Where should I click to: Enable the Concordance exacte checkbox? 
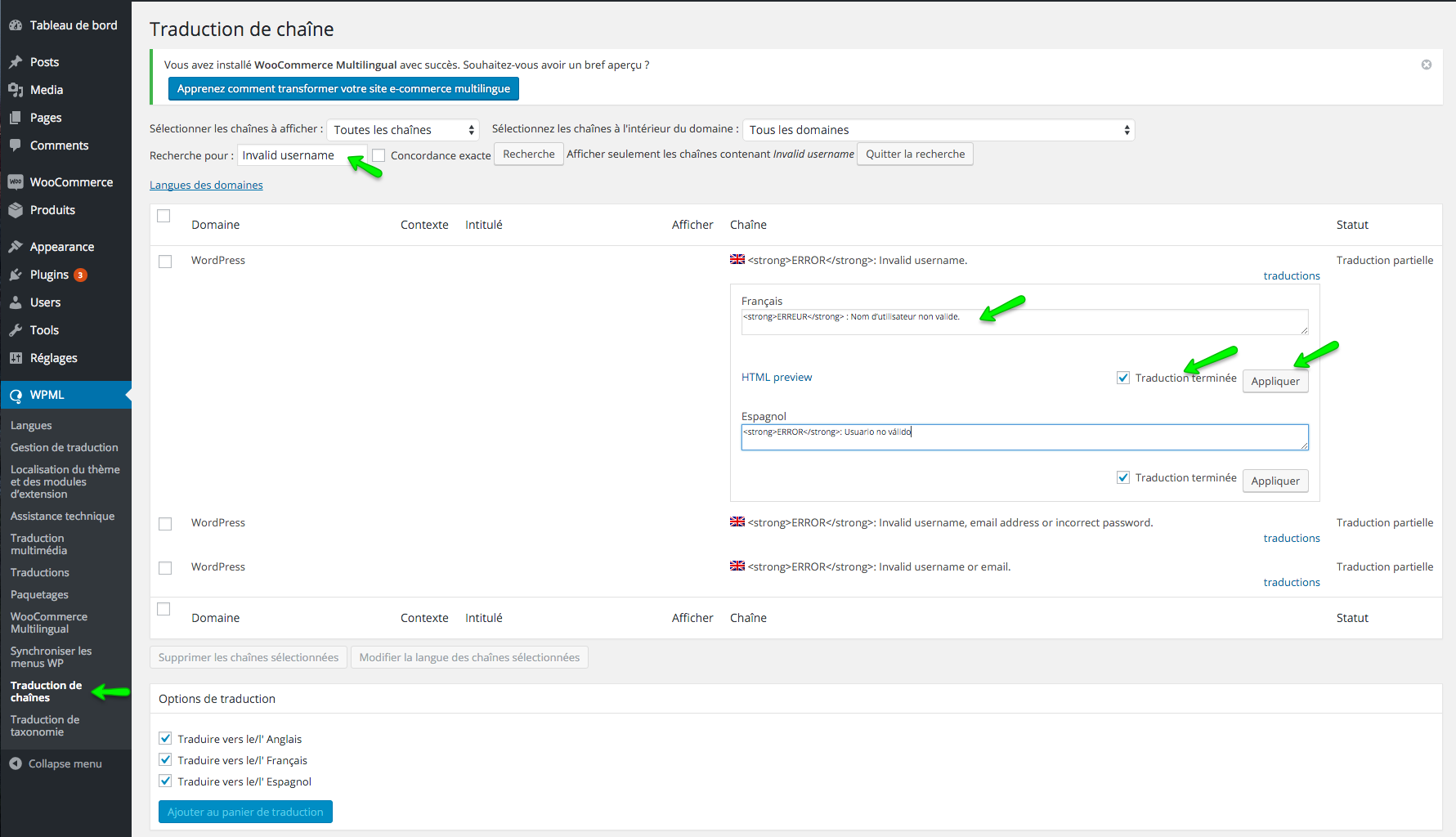(x=379, y=155)
